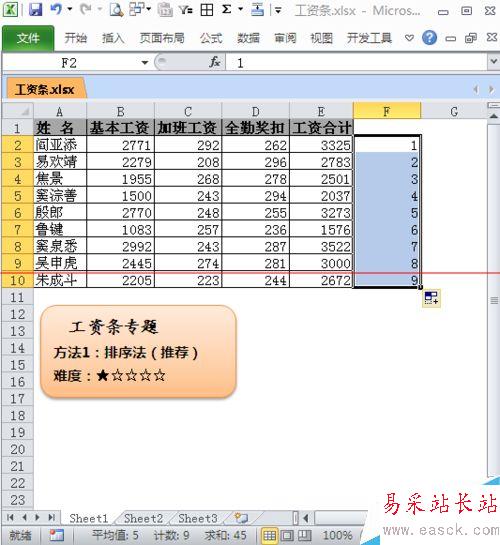Click the Select All corner button
Viewport: 500px width, 545px height.
(18, 111)
